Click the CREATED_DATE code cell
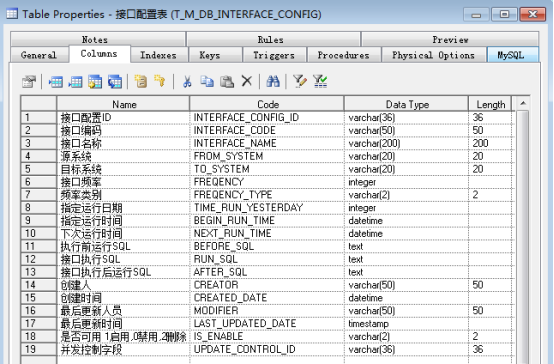Screen dimensions: 554x364 pyautogui.click(x=267, y=298)
